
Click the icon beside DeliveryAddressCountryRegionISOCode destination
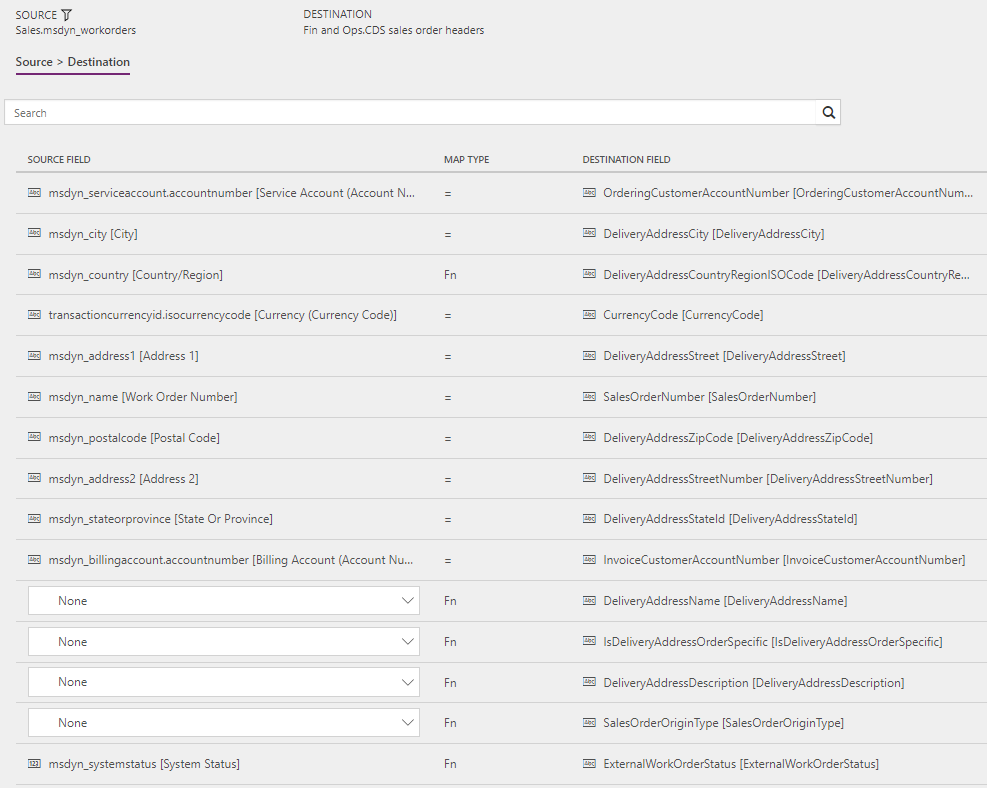[589, 274]
